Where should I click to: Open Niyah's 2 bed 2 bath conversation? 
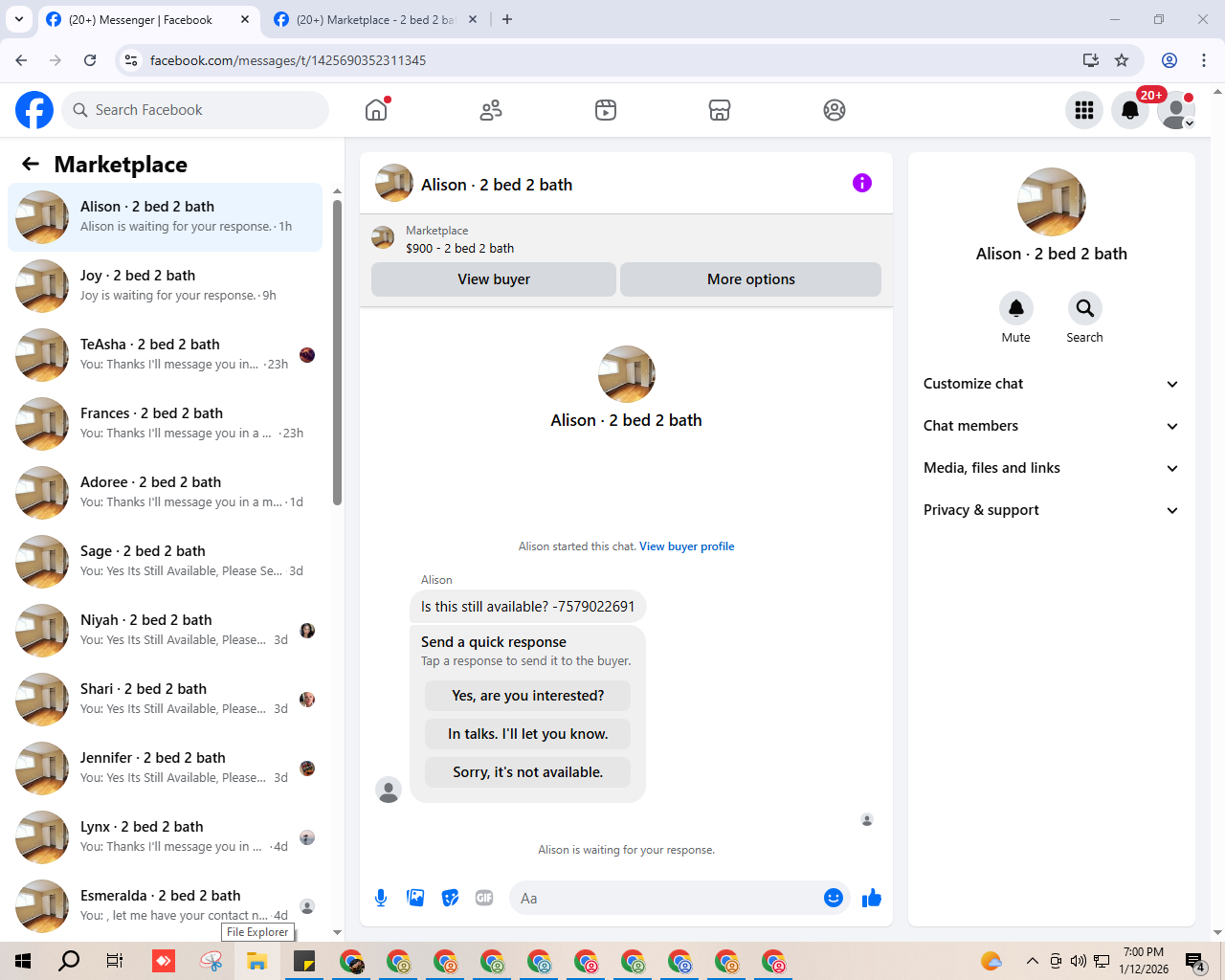pyautogui.click(x=165, y=631)
